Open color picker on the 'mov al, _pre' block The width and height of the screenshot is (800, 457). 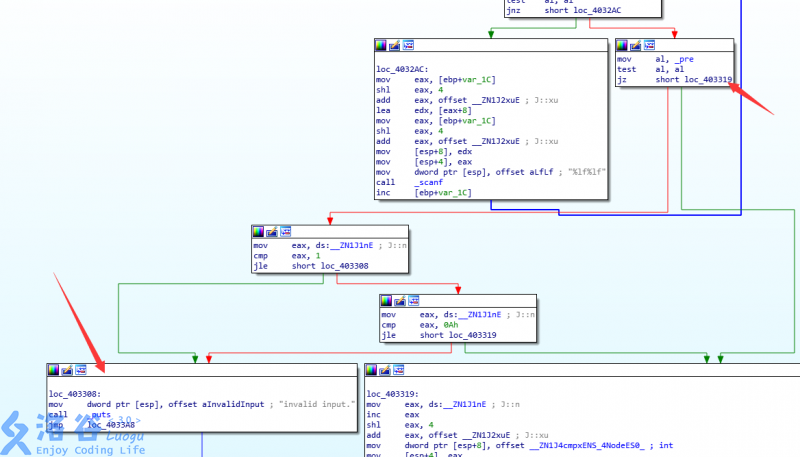622,45
